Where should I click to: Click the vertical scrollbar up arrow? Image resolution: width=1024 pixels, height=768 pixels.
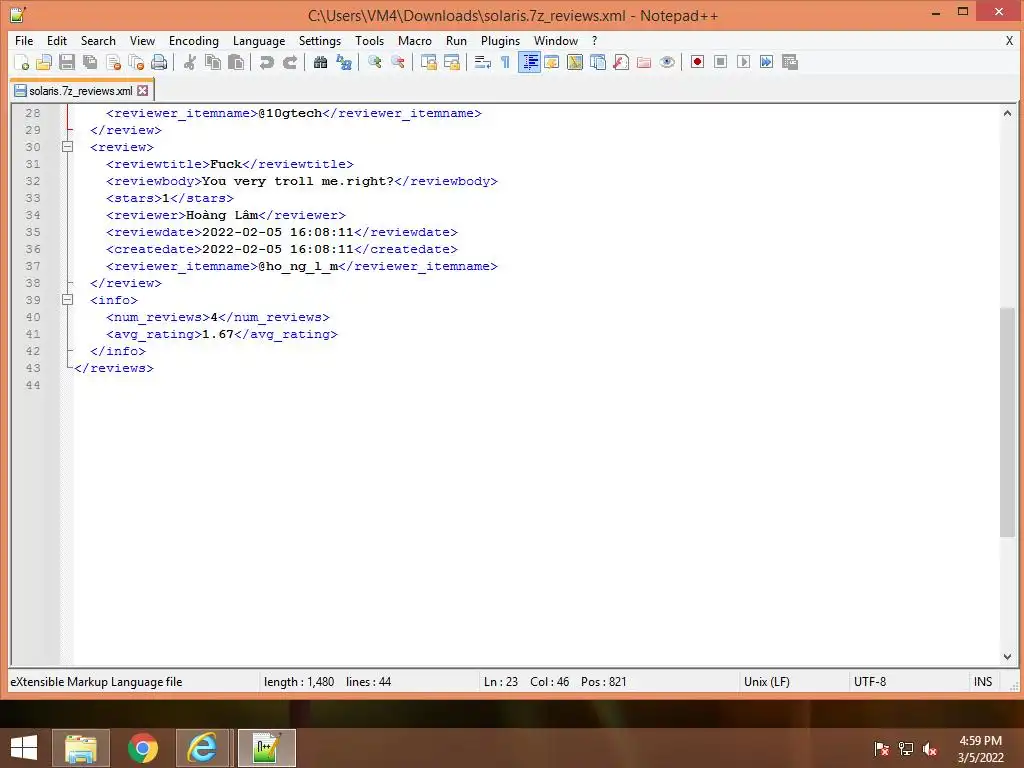click(1007, 113)
